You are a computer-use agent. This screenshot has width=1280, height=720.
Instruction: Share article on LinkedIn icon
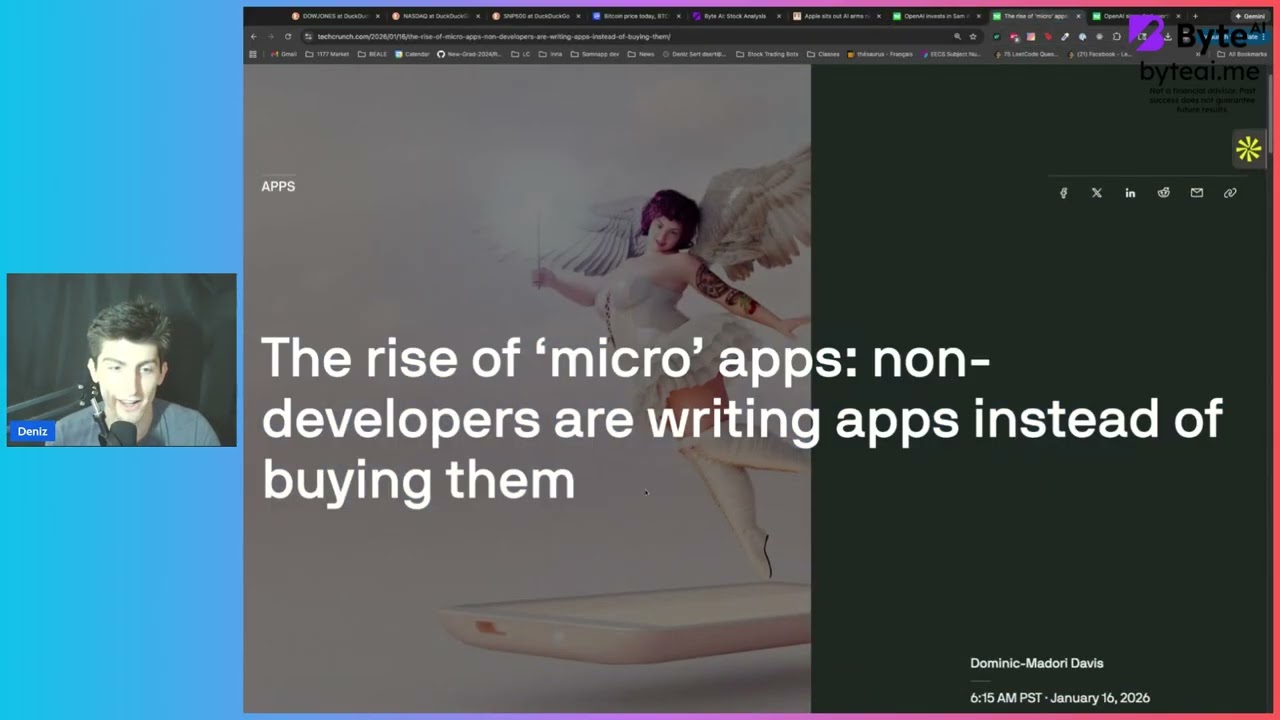tap(1130, 193)
